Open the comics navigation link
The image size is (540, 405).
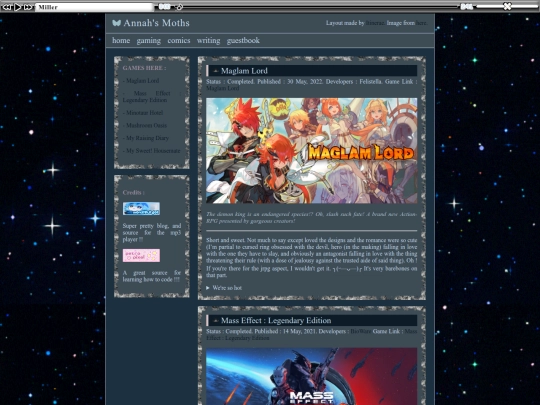[x=179, y=40]
